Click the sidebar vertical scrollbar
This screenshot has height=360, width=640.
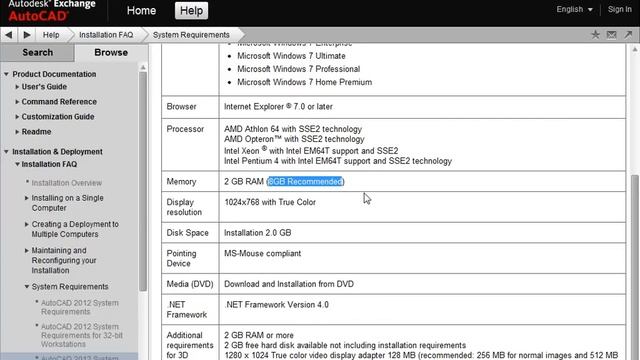143,182
